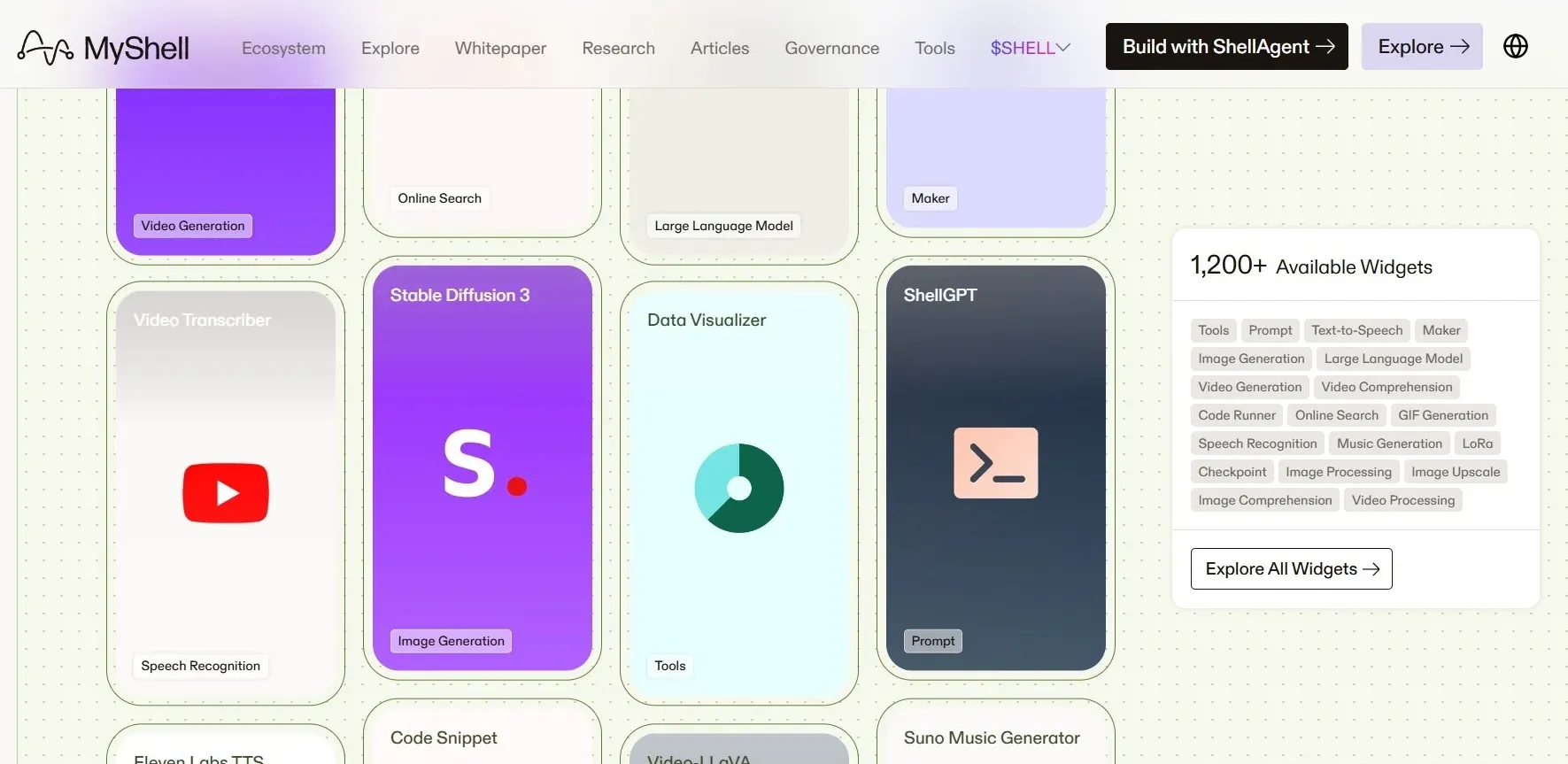Screen dimensions: 1568x764
Task: Open the Suno Music Generator widget card
Action: (996, 733)
